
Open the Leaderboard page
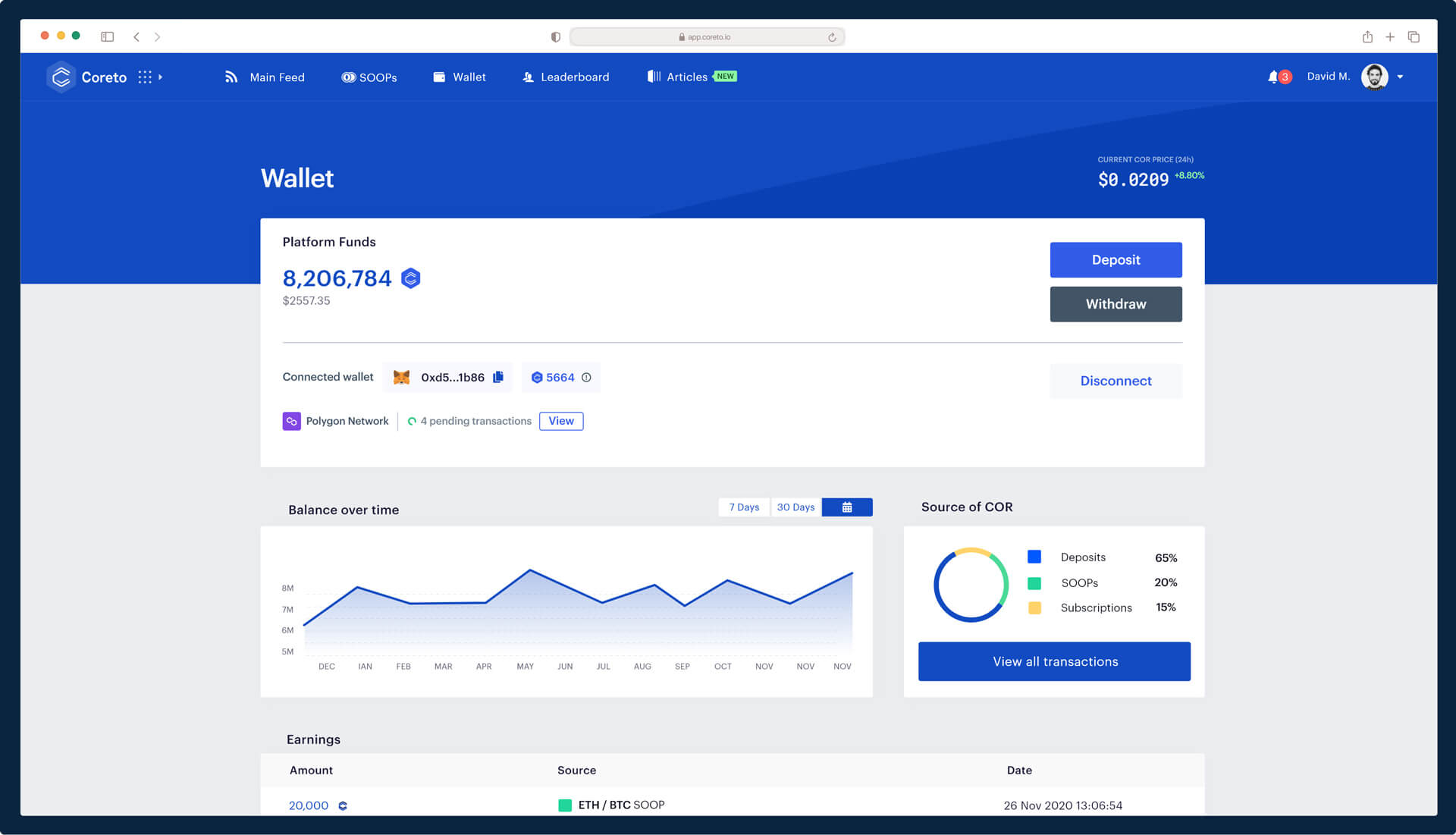(x=566, y=77)
